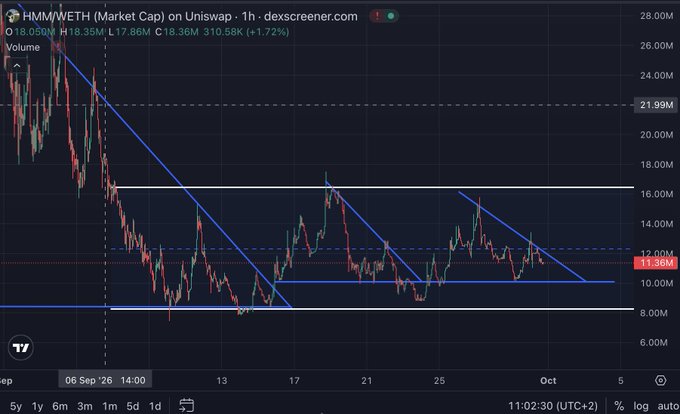Click the 18.00M price axis label
Screen dimensions: 680x414
coord(657,165)
